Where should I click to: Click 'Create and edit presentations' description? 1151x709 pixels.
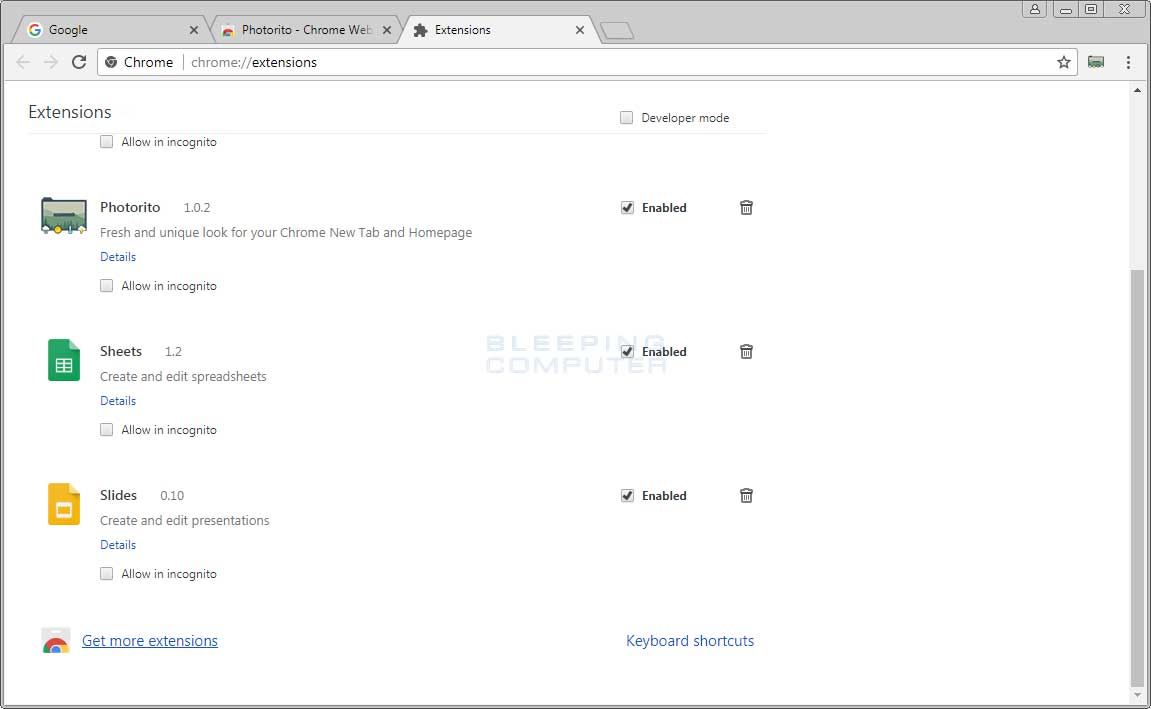click(185, 520)
